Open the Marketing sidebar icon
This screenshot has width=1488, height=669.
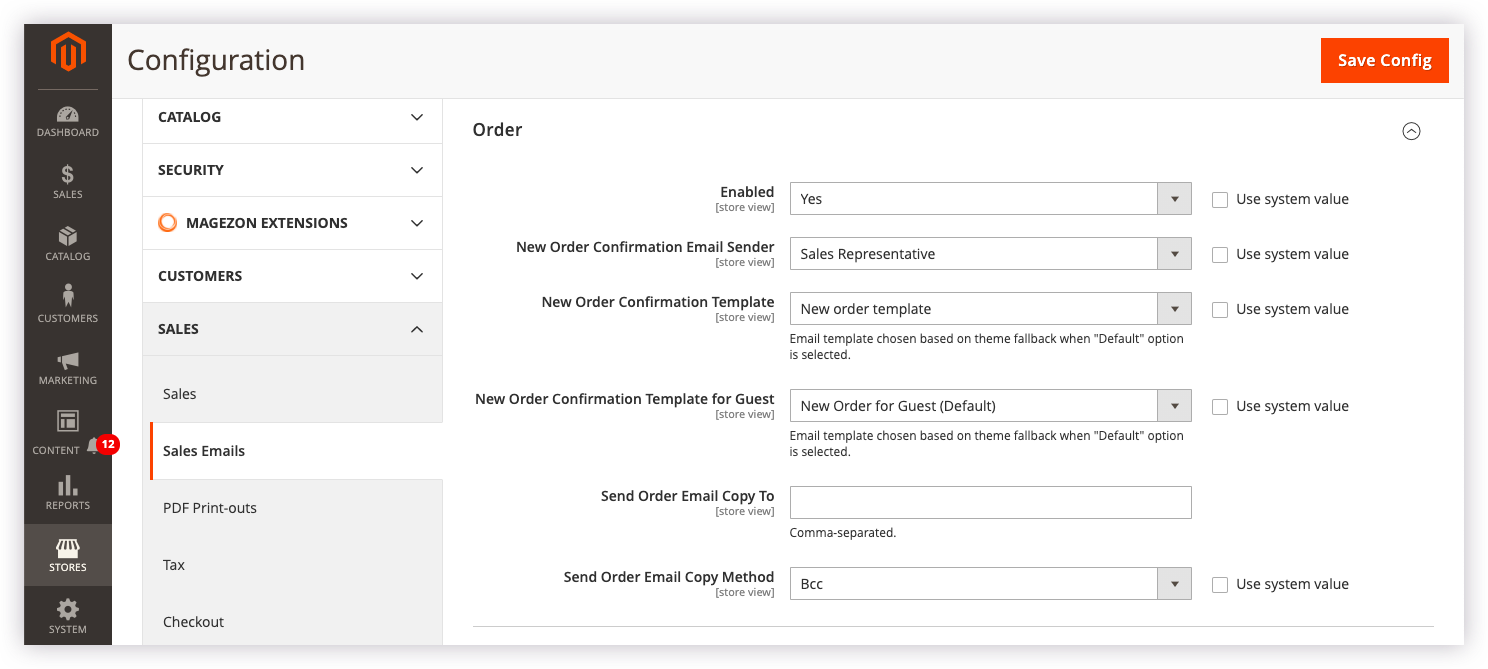point(67,363)
